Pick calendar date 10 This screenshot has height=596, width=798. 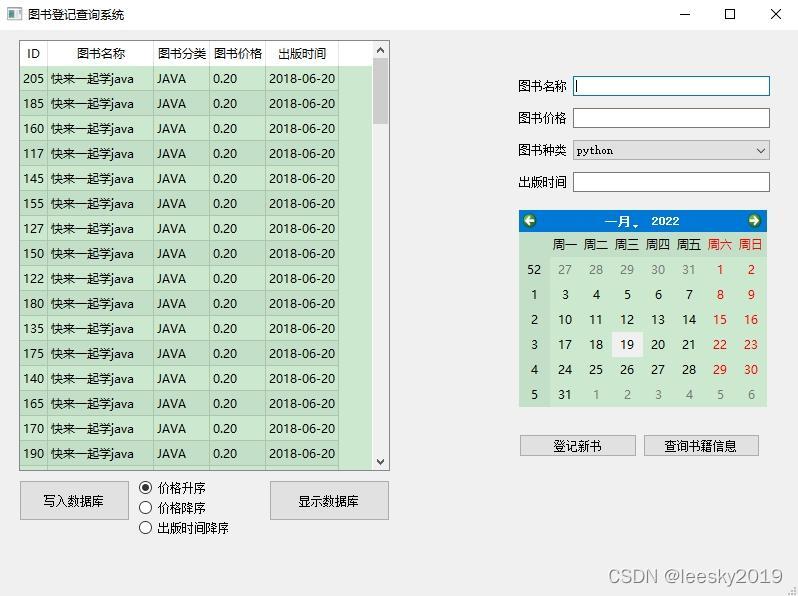[565, 320]
